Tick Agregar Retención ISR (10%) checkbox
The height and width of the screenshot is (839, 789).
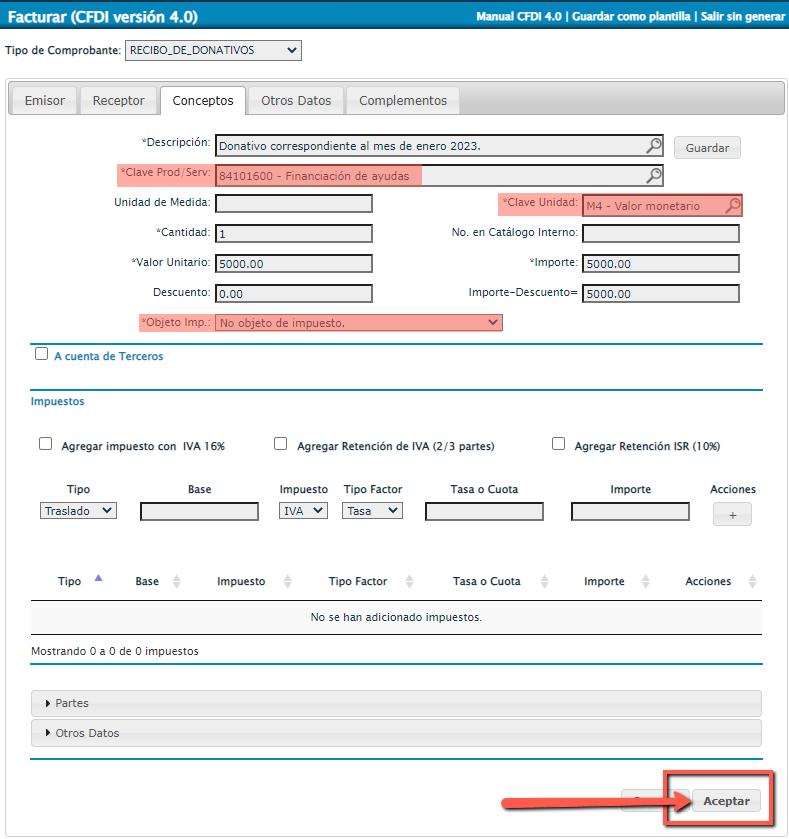point(559,444)
